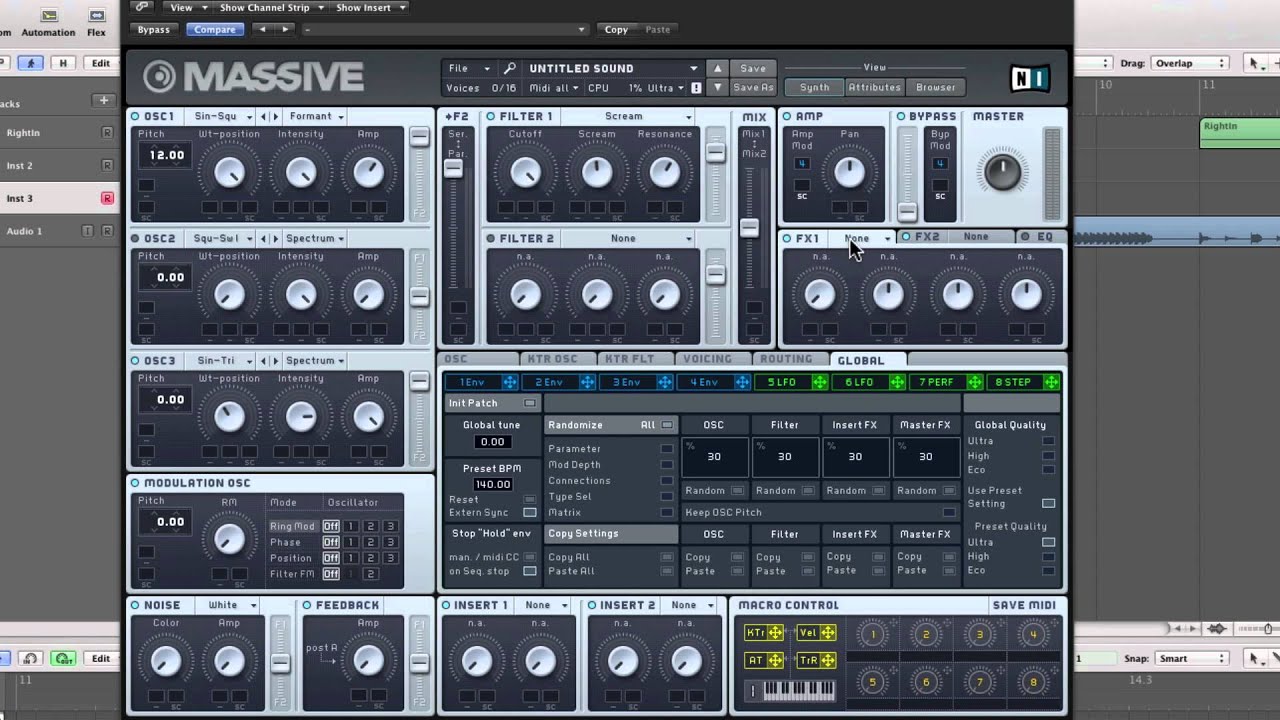The width and height of the screenshot is (1280, 720).
Task: Open the OSC2 Spectrum mode dropdown
Action: (x=315, y=239)
